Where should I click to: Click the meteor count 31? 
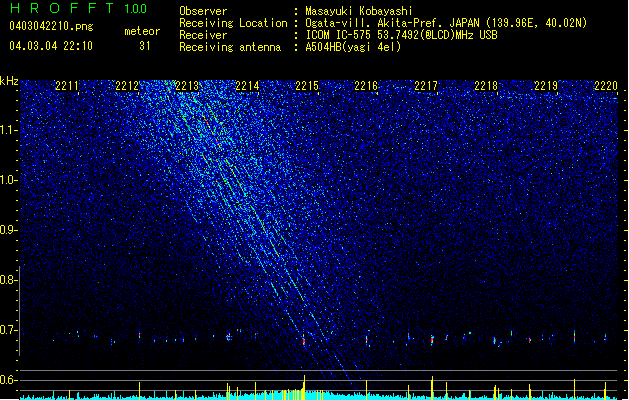click(x=145, y=46)
